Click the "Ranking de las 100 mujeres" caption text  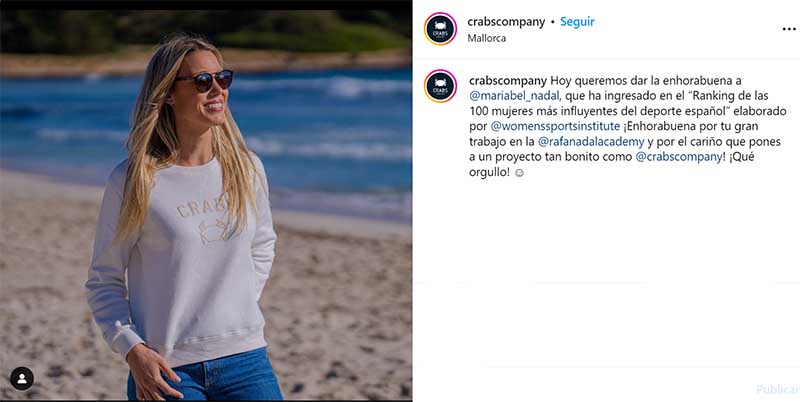click(621, 103)
